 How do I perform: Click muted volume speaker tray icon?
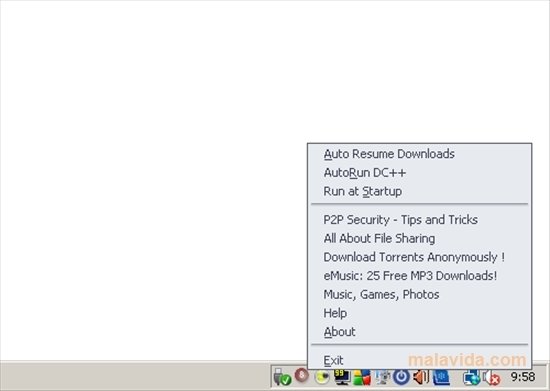[491, 378]
